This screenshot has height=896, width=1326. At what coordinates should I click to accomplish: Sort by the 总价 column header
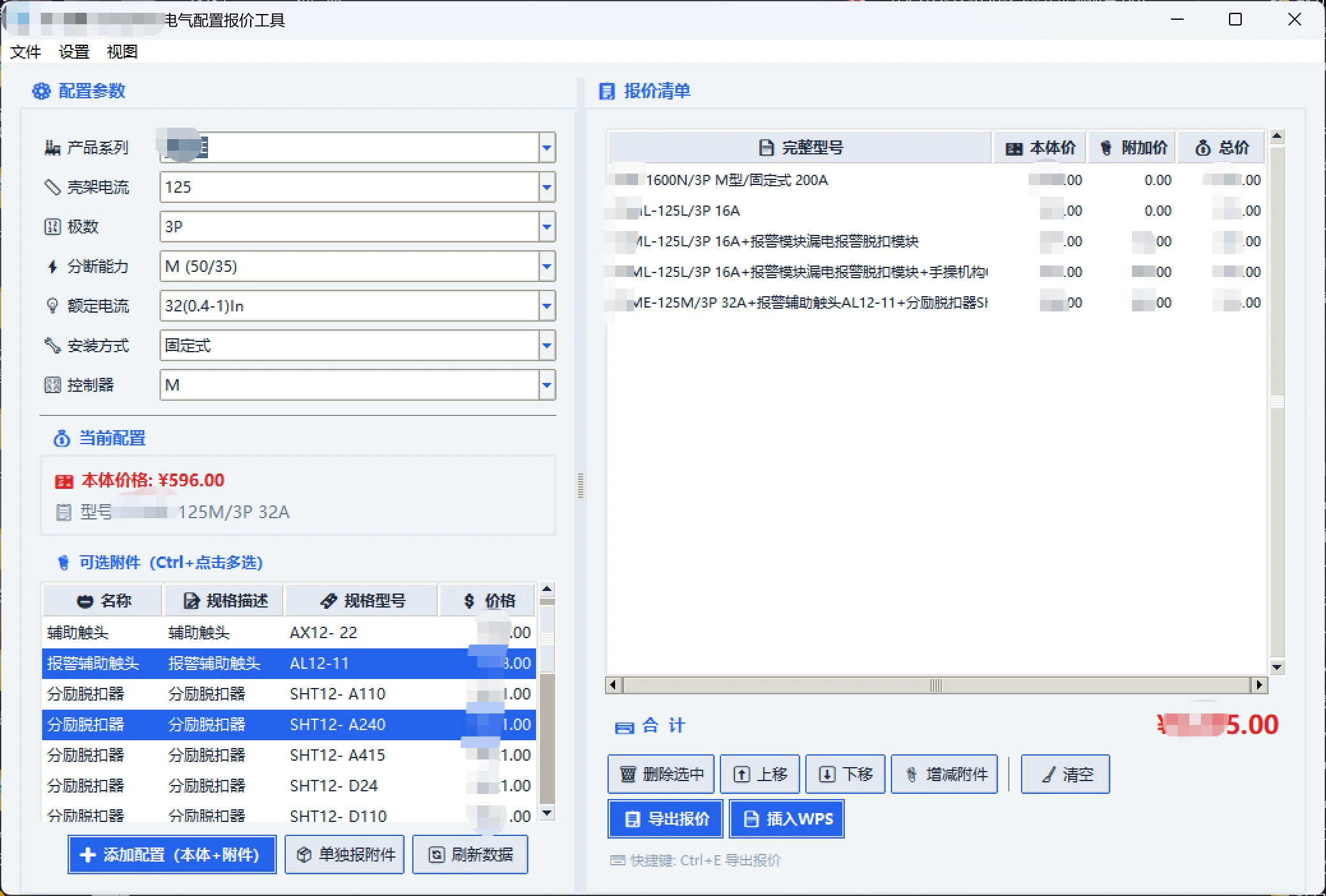(1221, 148)
